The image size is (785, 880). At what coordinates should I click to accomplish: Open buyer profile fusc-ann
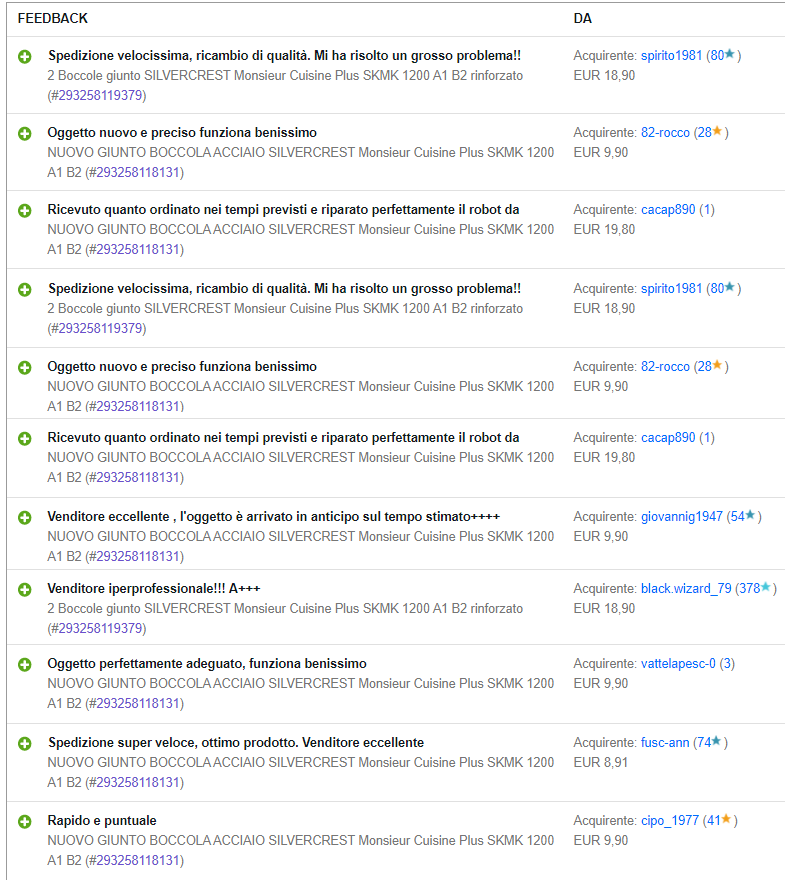[x=665, y=742]
